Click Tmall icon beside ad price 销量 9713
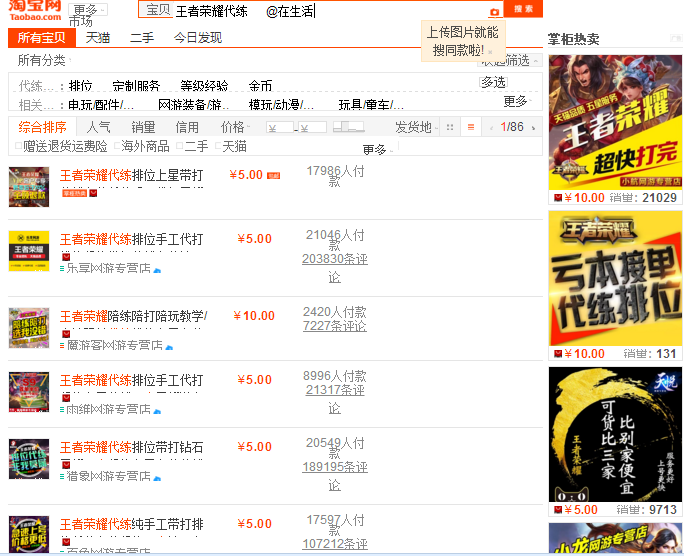Screen dimensions: 684x556 click(557, 510)
